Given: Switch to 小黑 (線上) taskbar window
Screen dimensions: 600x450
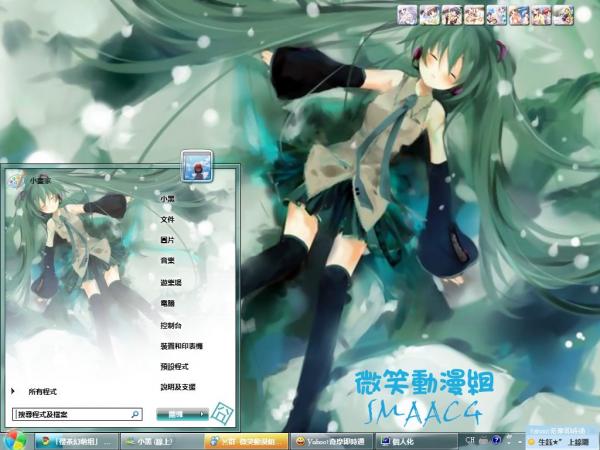Looking at the screenshot, I should pos(161,442).
